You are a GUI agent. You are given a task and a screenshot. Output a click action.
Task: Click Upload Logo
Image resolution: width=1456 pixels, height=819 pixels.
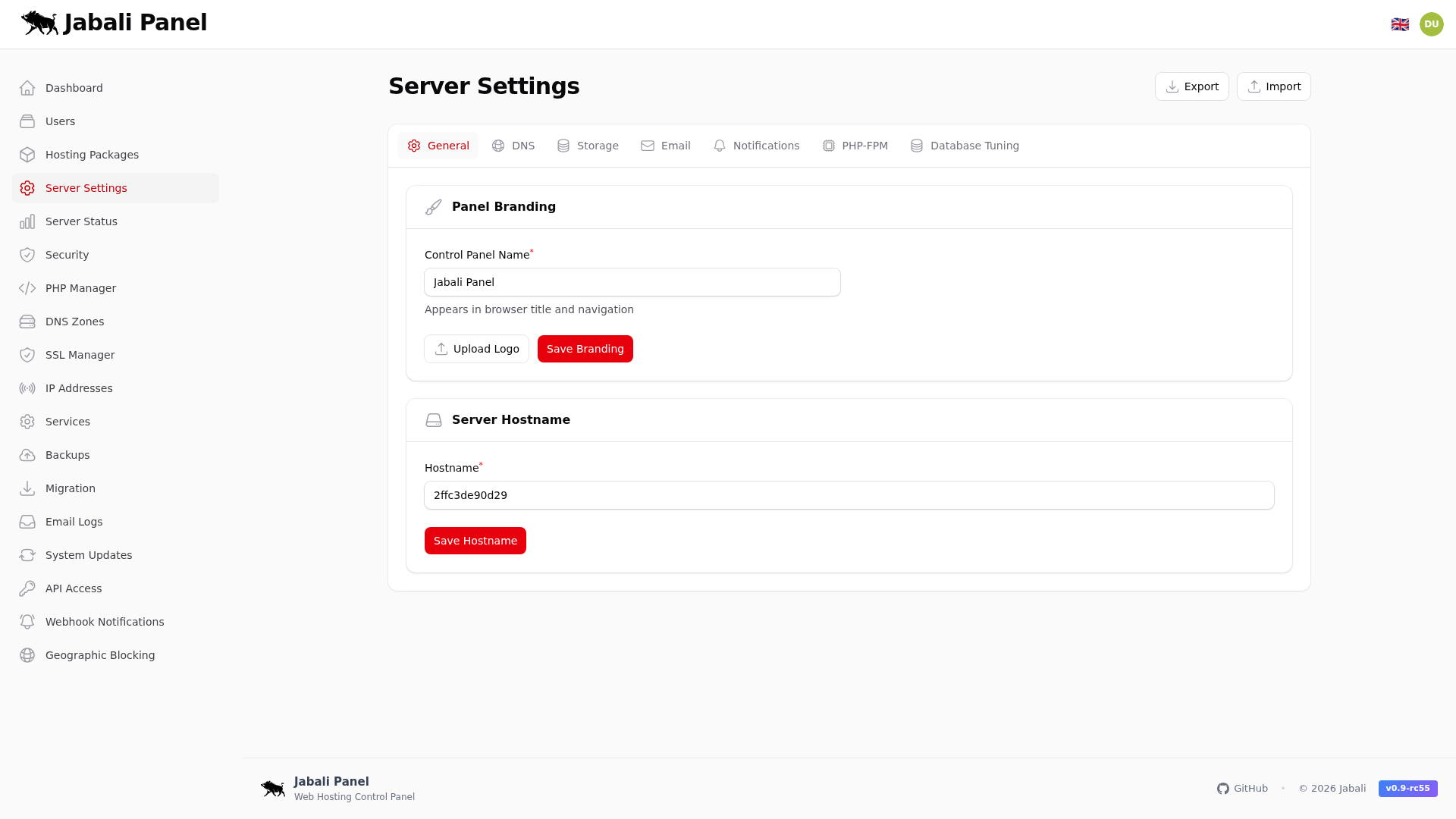tap(476, 349)
